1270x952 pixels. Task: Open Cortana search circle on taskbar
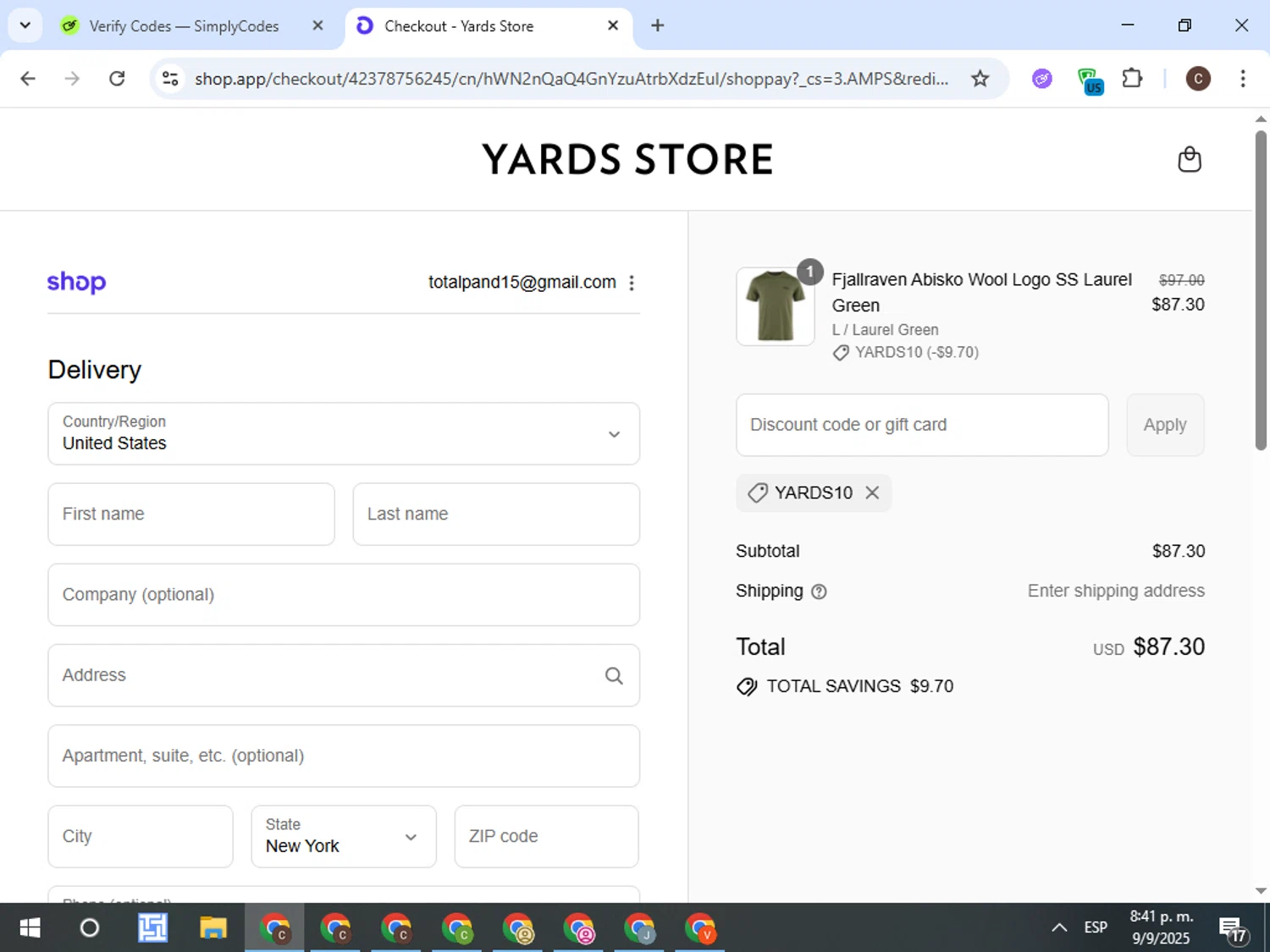(x=89, y=928)
